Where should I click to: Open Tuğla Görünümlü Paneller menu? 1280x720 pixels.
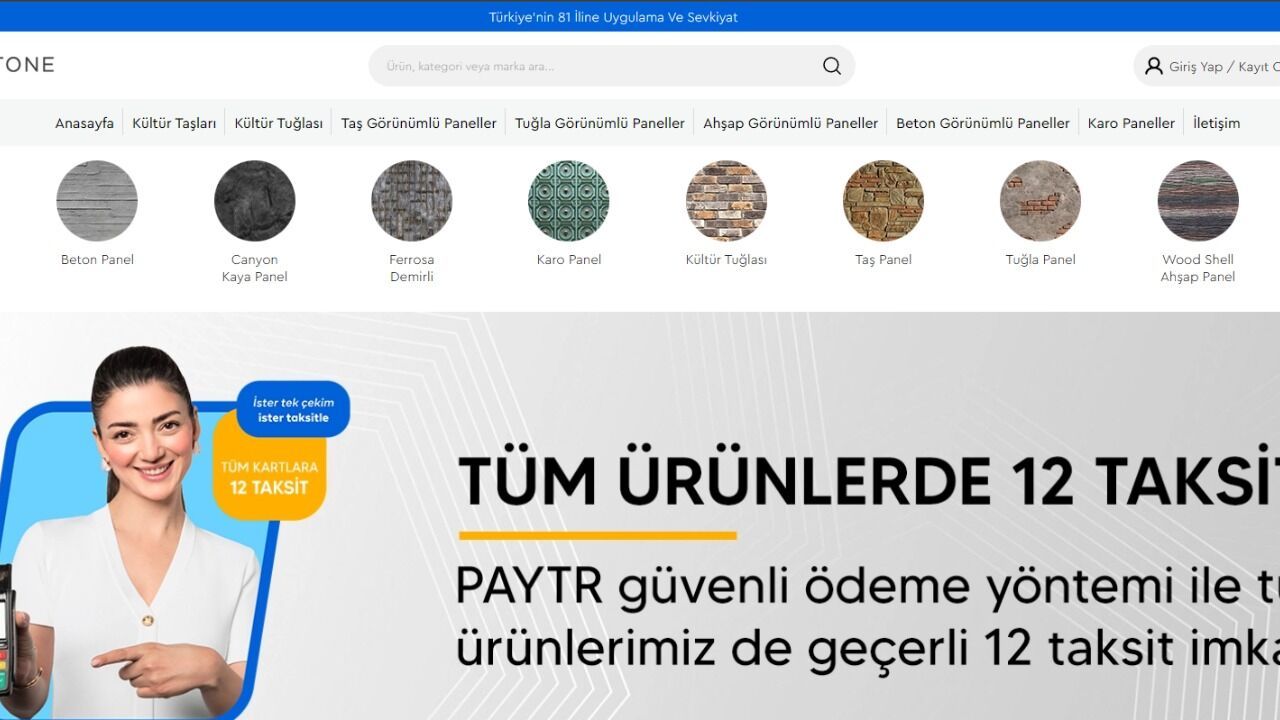[599, 123]
